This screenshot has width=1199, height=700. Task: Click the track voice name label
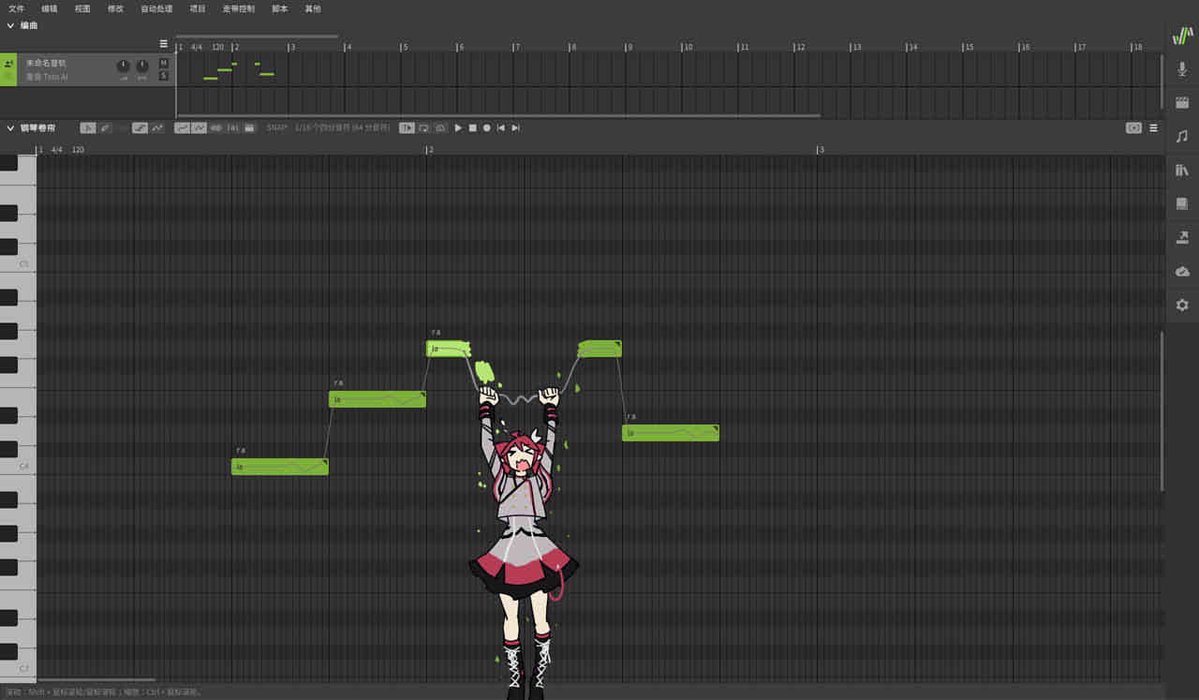click(47, 77)
